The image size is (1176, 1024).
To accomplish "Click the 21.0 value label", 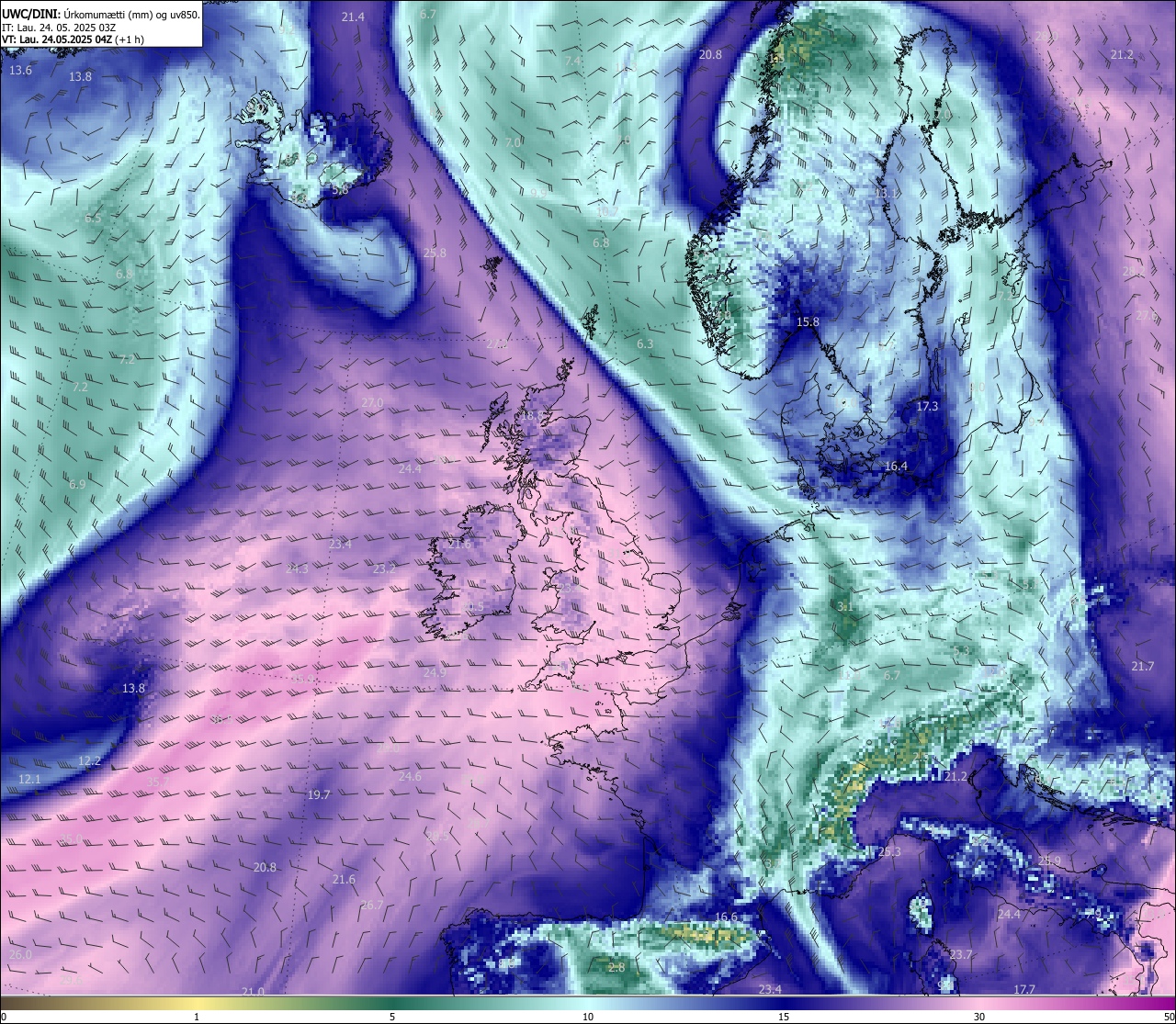I will [253, 992].
